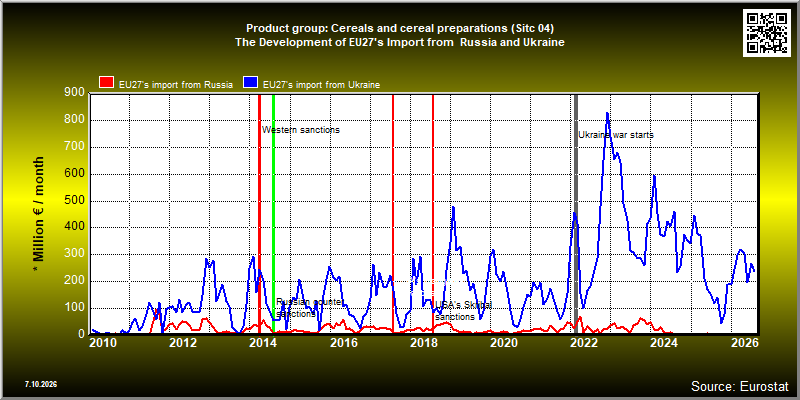Click the "Million € / month" axis label
Image resolution: width=800 pixels, height=400 pixels.
tap(39, 215)
